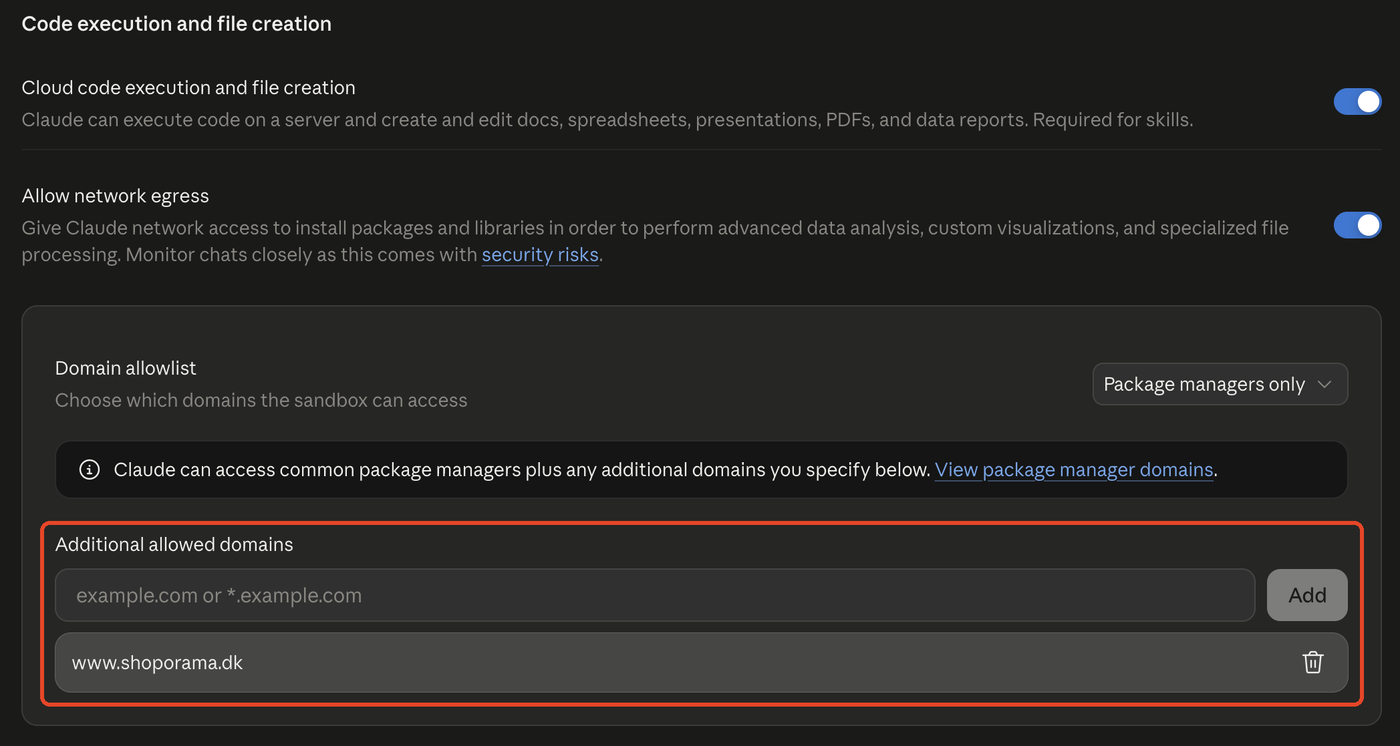Click 'Choose which domains the sandbox can access'
This screenshot has height=746, width=1400.
[261, 400]
